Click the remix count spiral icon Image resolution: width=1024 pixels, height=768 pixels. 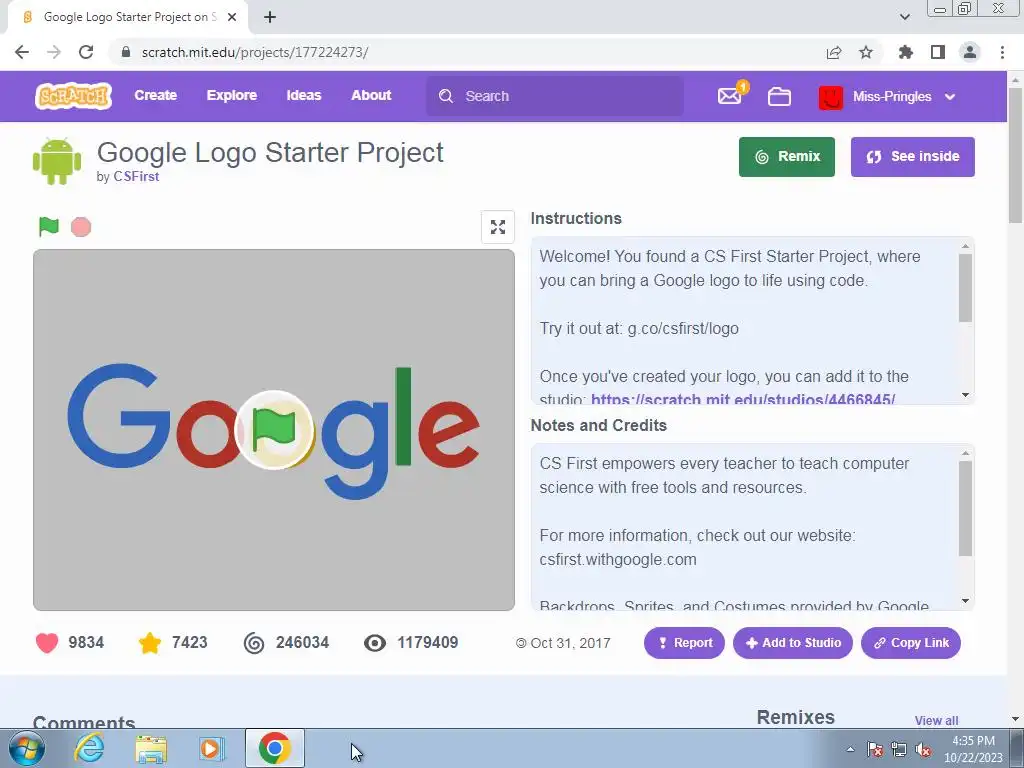pos(254,643)
